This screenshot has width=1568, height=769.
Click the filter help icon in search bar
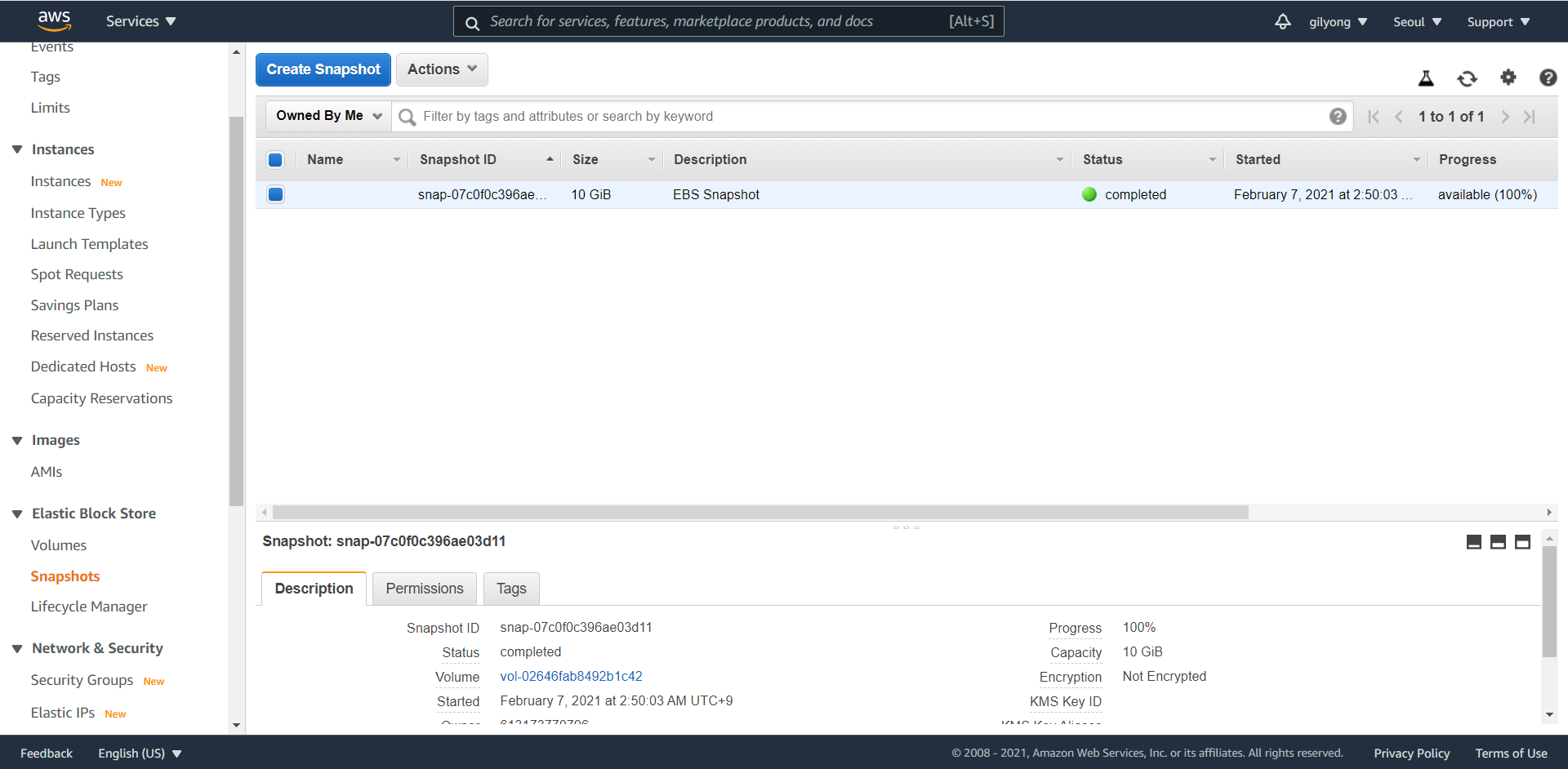pos(1338,116)
